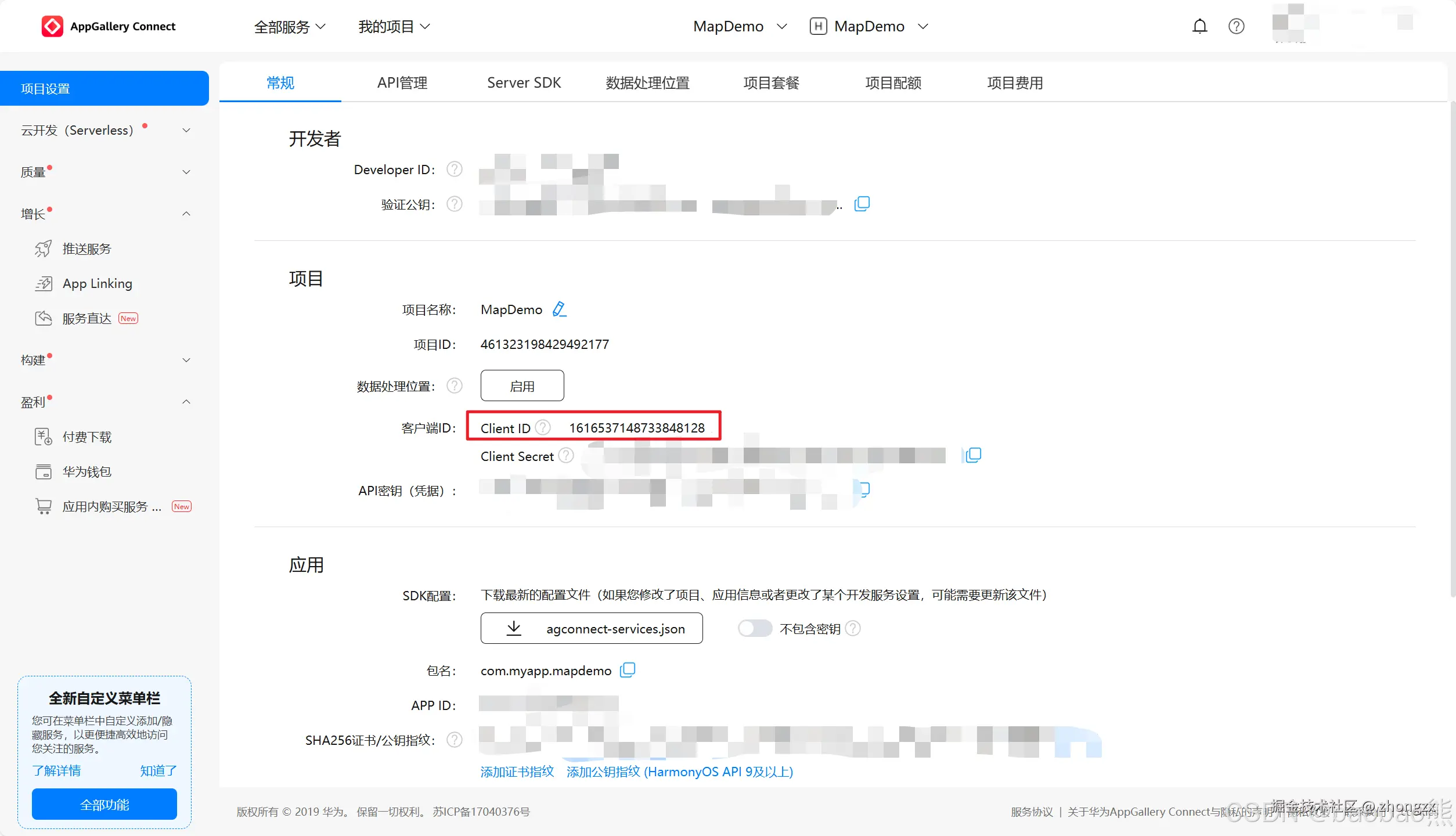Click the Client ID help icon
The width and height of the screenshot is (1456, 836).
543,428
